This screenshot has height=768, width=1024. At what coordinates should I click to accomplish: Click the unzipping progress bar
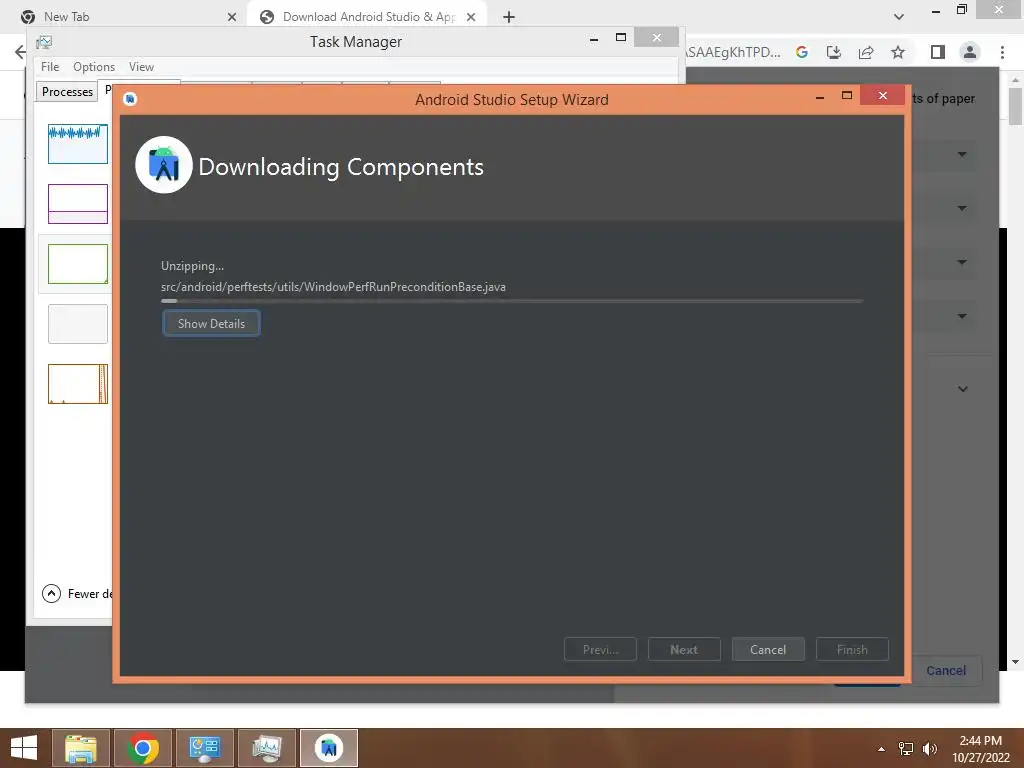pos(512,301)
